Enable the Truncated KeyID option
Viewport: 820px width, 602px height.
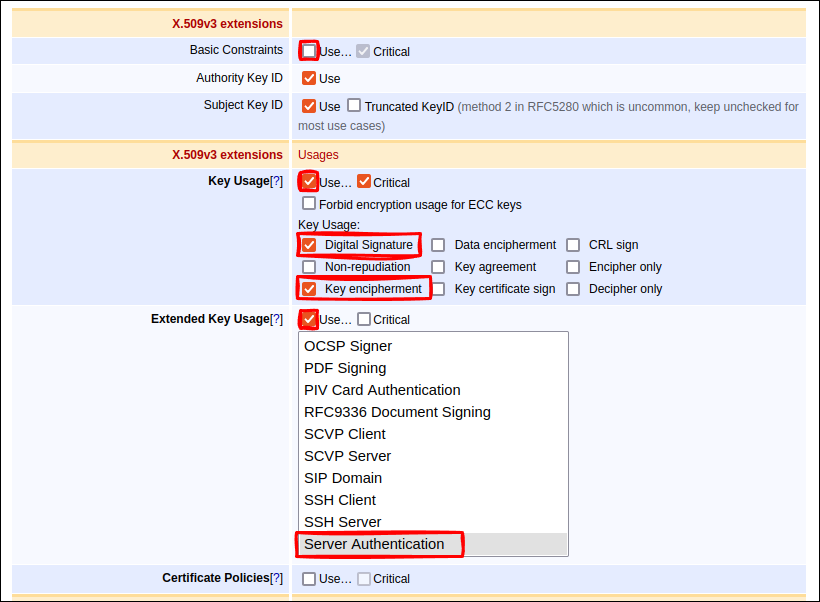pyautogui.click(x=354, y=106)
